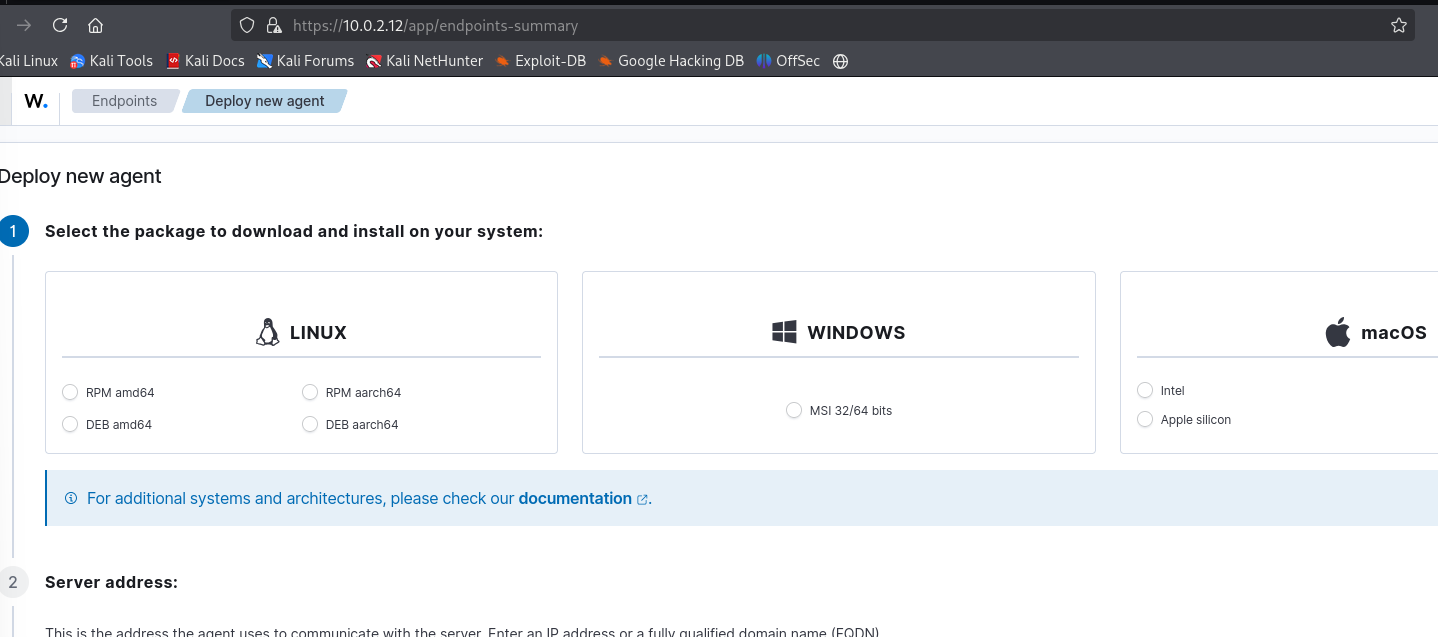
Task: Open the globe bookmark icon
Action: point(840,61)
